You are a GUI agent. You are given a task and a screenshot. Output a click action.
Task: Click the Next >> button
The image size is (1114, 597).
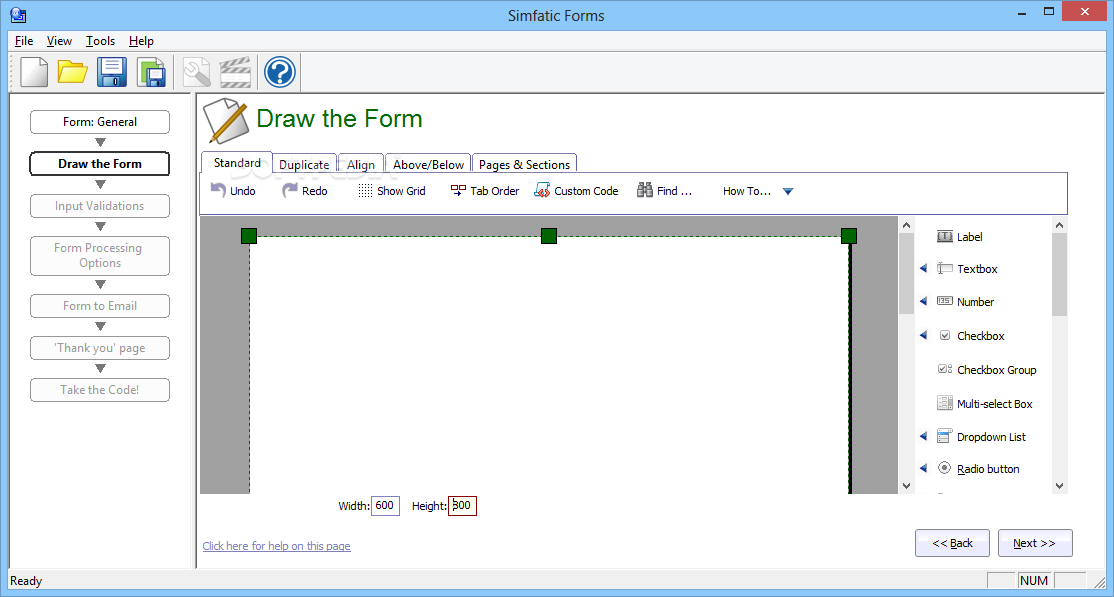click(1035, 543)
